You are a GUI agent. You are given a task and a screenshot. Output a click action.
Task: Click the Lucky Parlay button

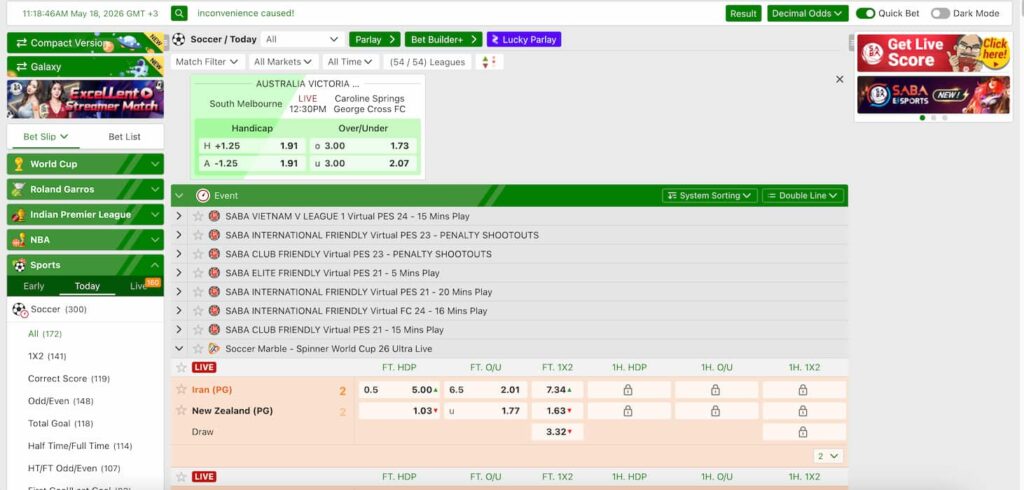pyautogui.click(x=524, y=39)
